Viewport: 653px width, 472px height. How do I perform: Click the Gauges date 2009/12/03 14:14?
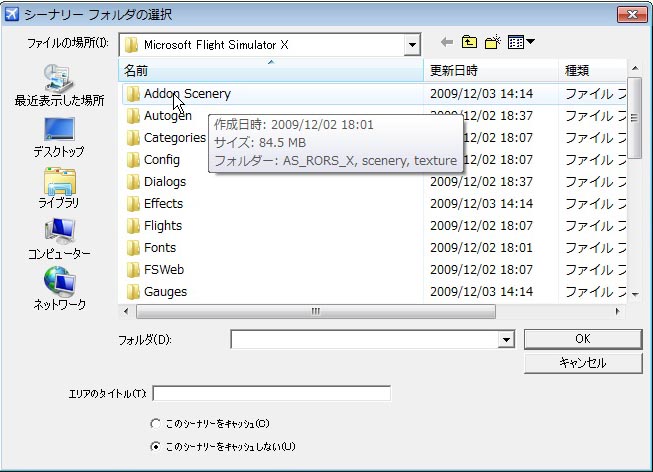[x=481, y=292]
